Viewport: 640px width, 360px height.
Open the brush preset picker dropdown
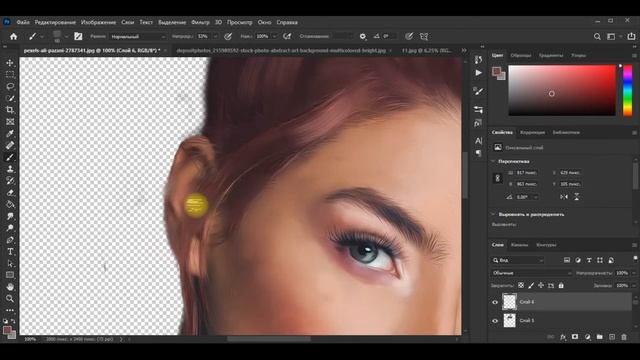point(66,36)
